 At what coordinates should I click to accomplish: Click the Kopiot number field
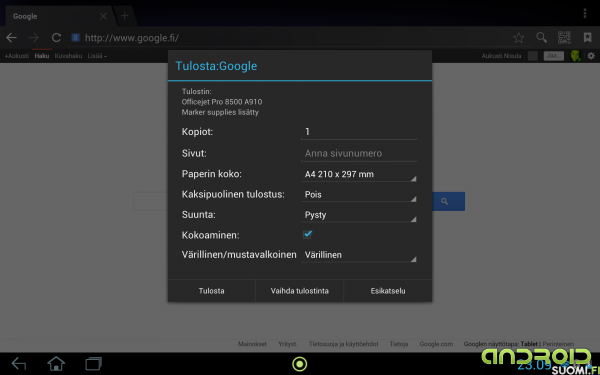[x=359, y=132]
